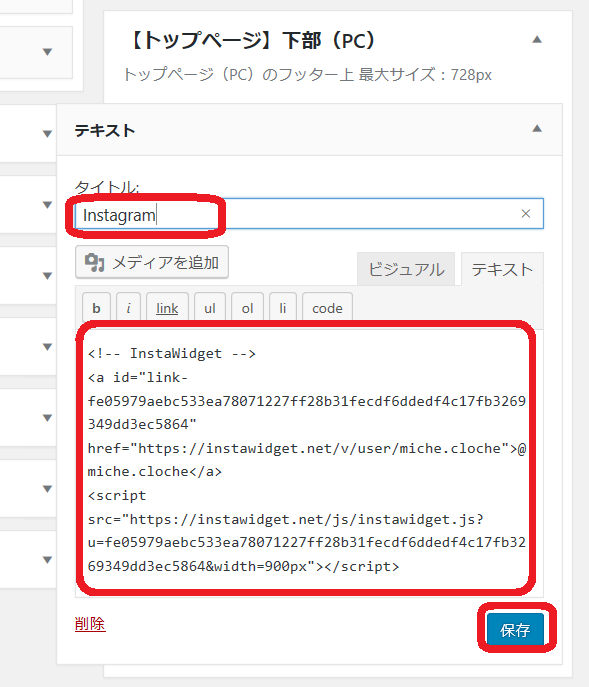The image size is (589, 687).
Task: Click inside the InstaWidget code textarea
Action: (x=309, y=460)
